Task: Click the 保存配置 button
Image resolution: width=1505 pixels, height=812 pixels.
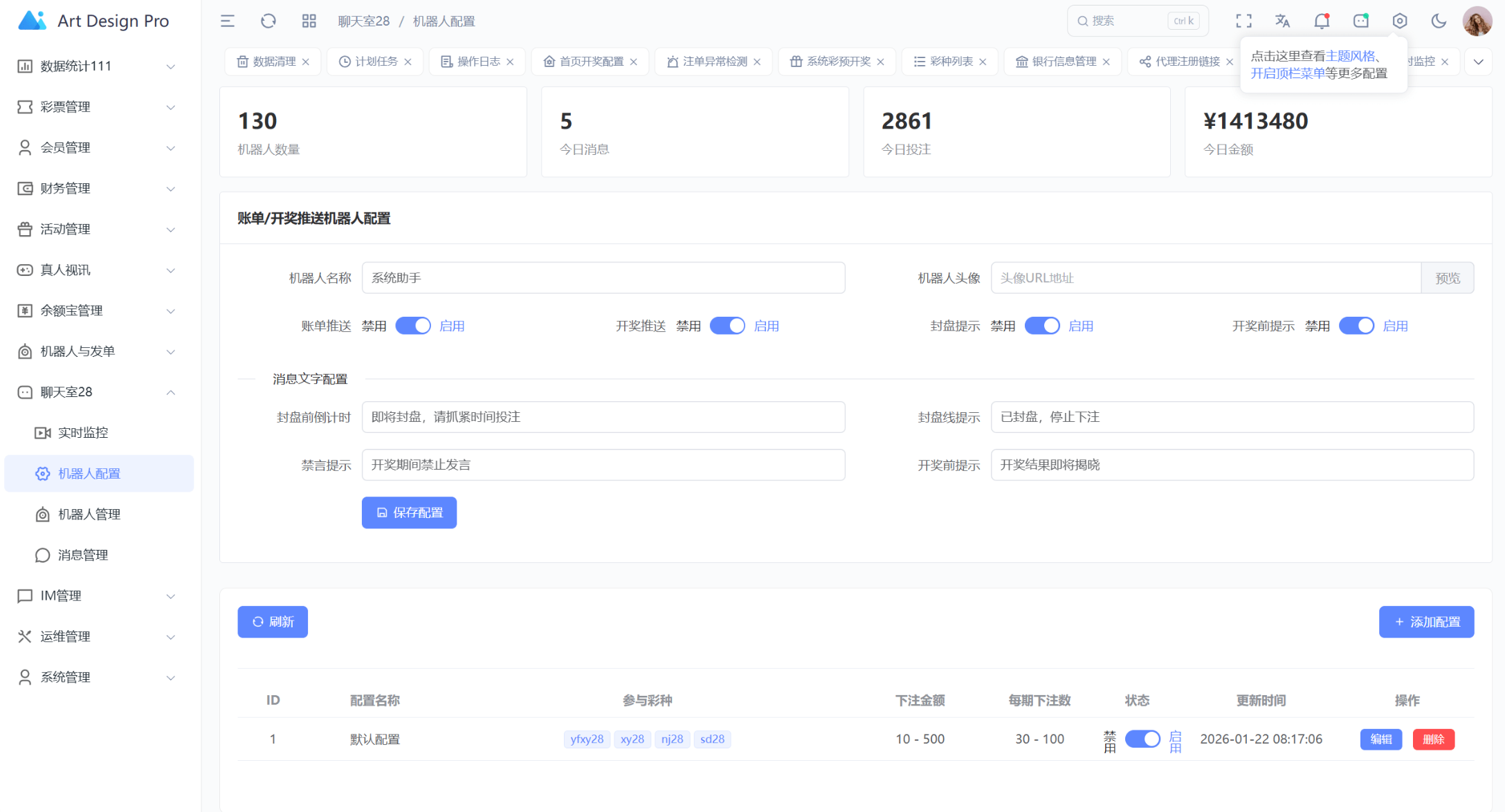Action: click(409, 513)
